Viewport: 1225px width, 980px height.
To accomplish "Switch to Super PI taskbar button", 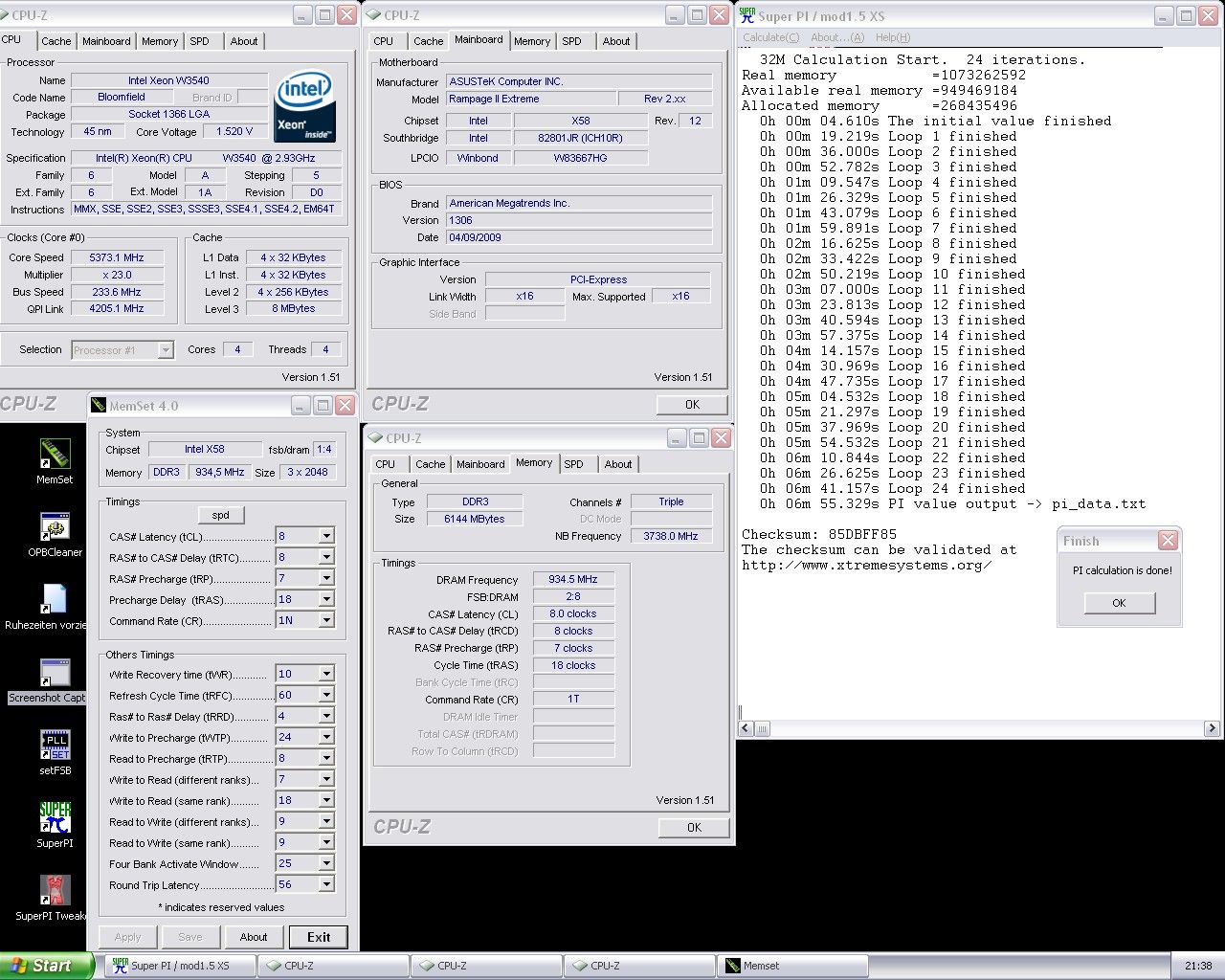I will pos(179,966).
